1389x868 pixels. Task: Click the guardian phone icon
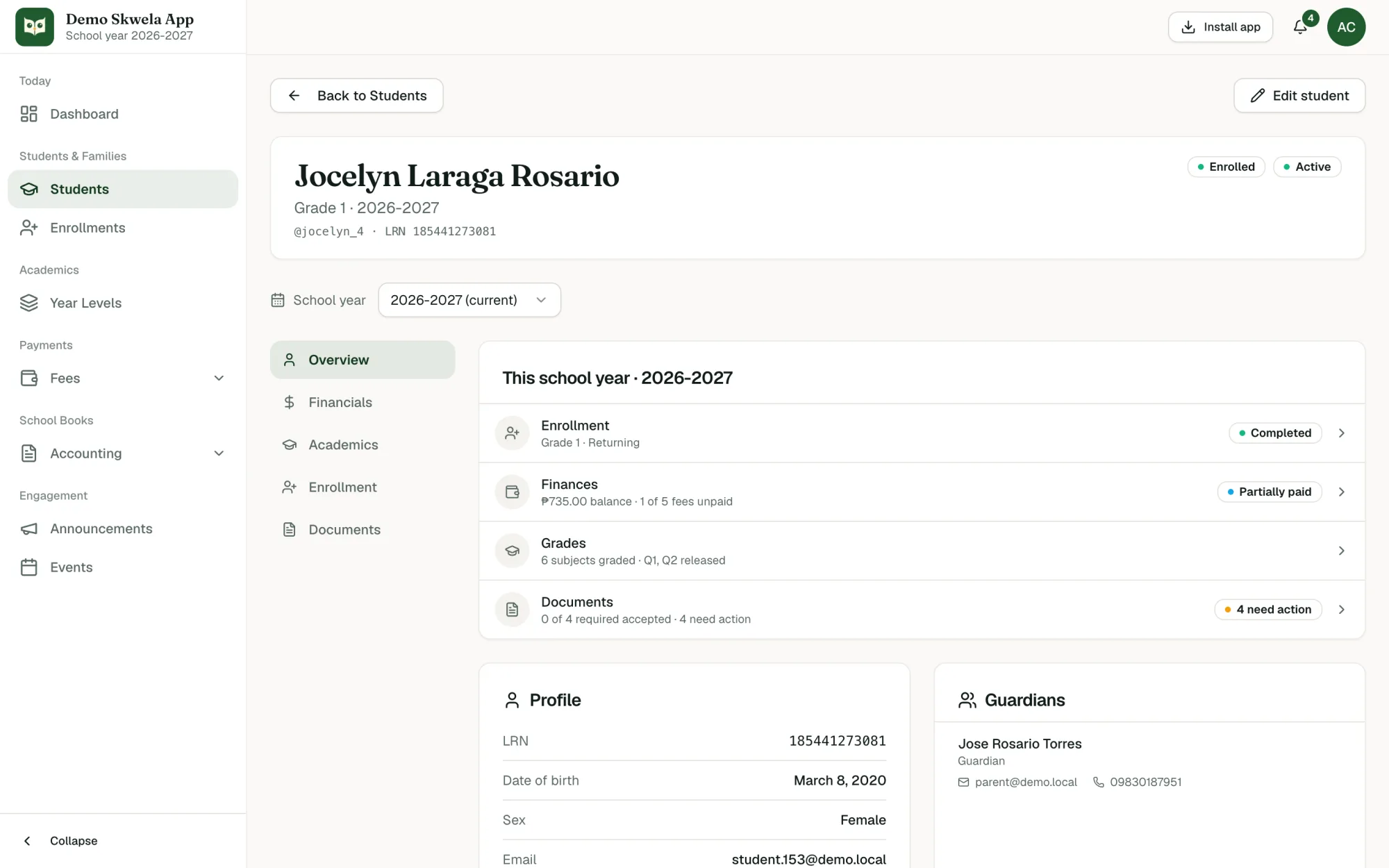(1099, 783)
